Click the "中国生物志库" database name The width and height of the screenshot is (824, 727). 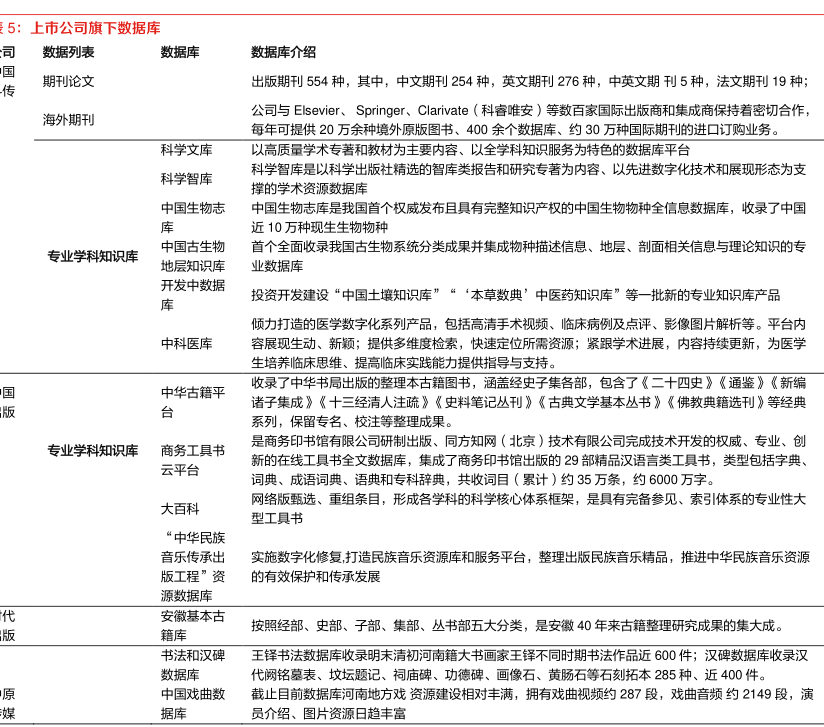tap(193, 218)
